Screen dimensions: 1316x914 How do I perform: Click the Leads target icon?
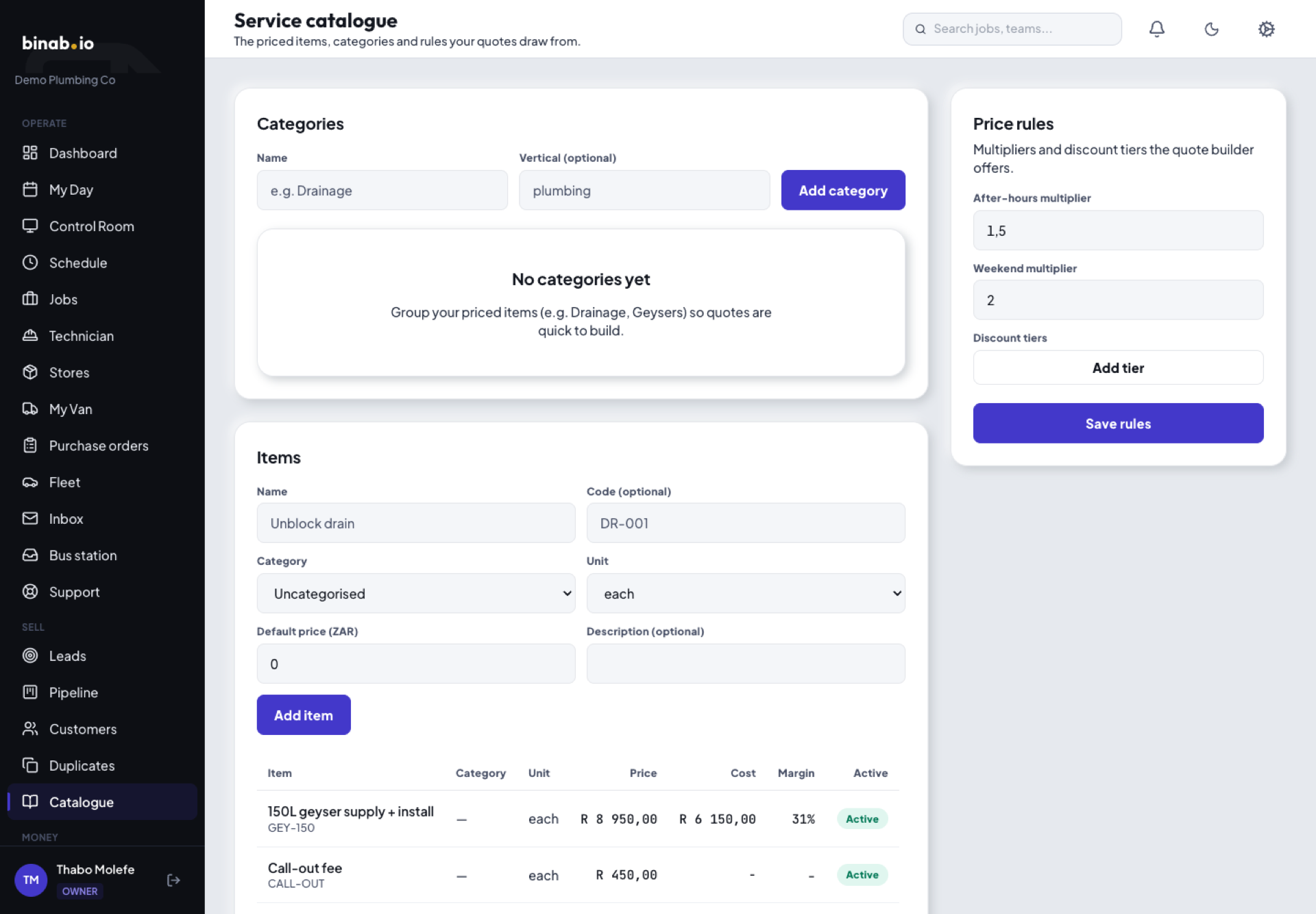pyautogui.click(x=30, y=656)
